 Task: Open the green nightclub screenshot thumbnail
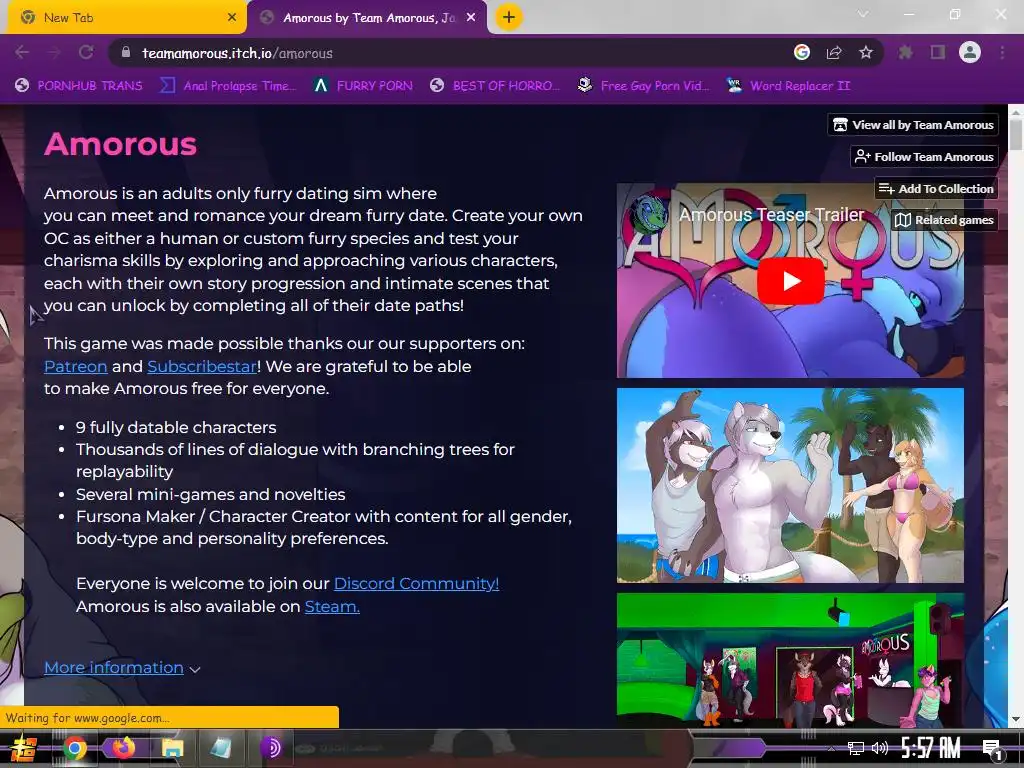click(790, 660)
